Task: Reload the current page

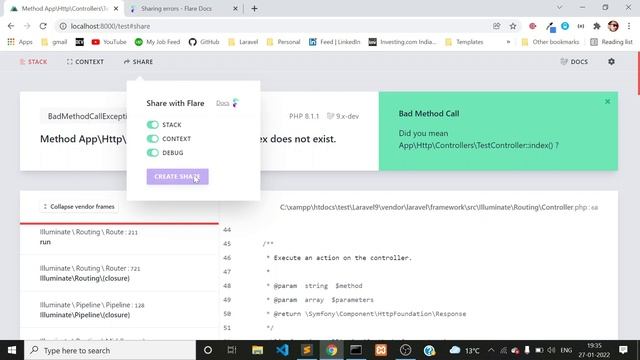Action: (43, 26)
